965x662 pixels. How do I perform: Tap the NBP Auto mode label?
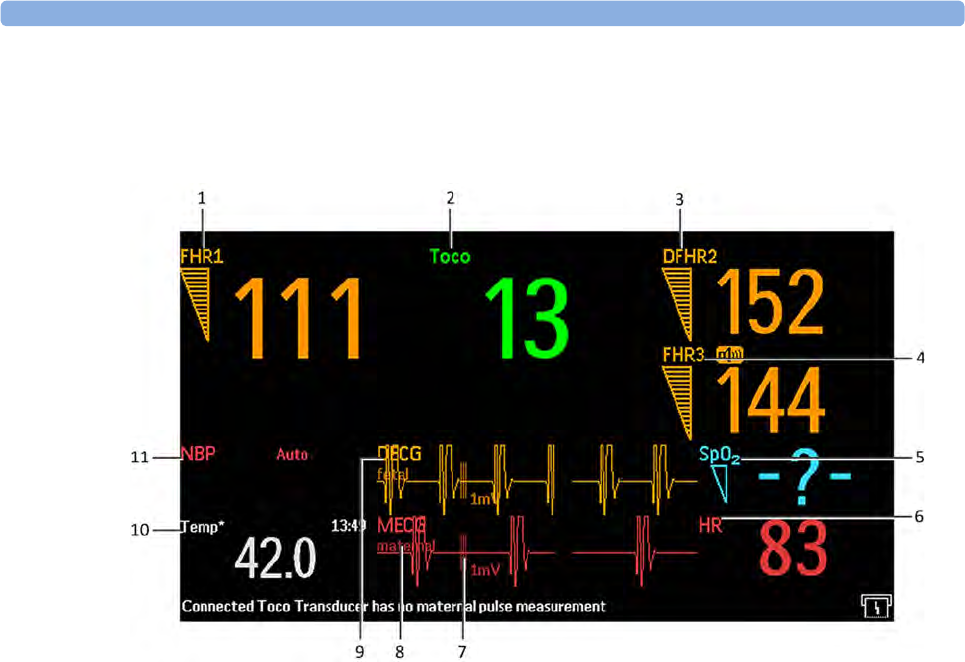point(292,455)
